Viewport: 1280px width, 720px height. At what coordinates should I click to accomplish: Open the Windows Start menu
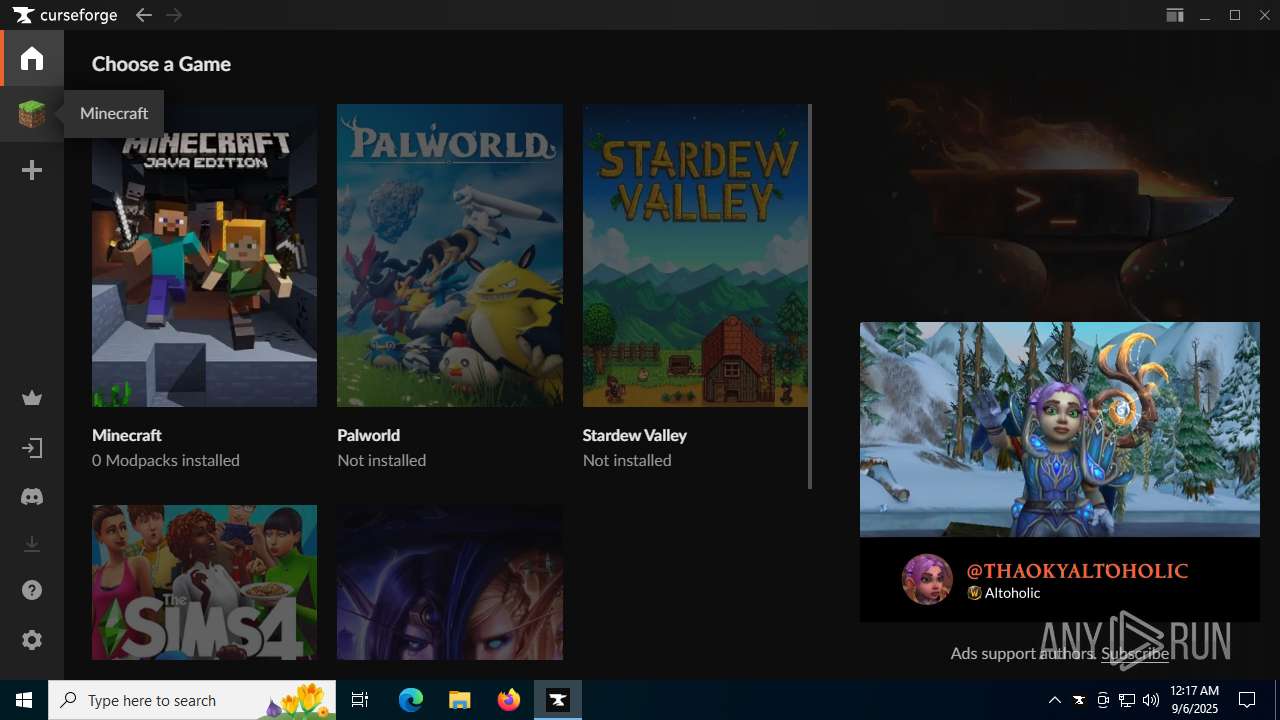pos(24,700)
